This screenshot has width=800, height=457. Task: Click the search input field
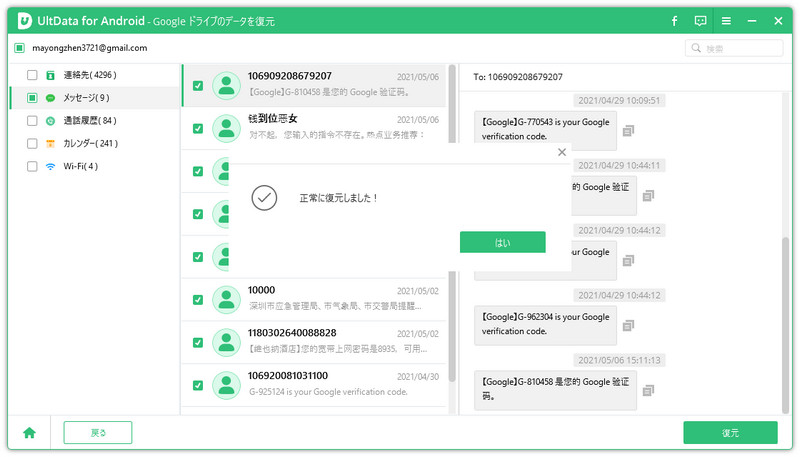coord(734,48)
